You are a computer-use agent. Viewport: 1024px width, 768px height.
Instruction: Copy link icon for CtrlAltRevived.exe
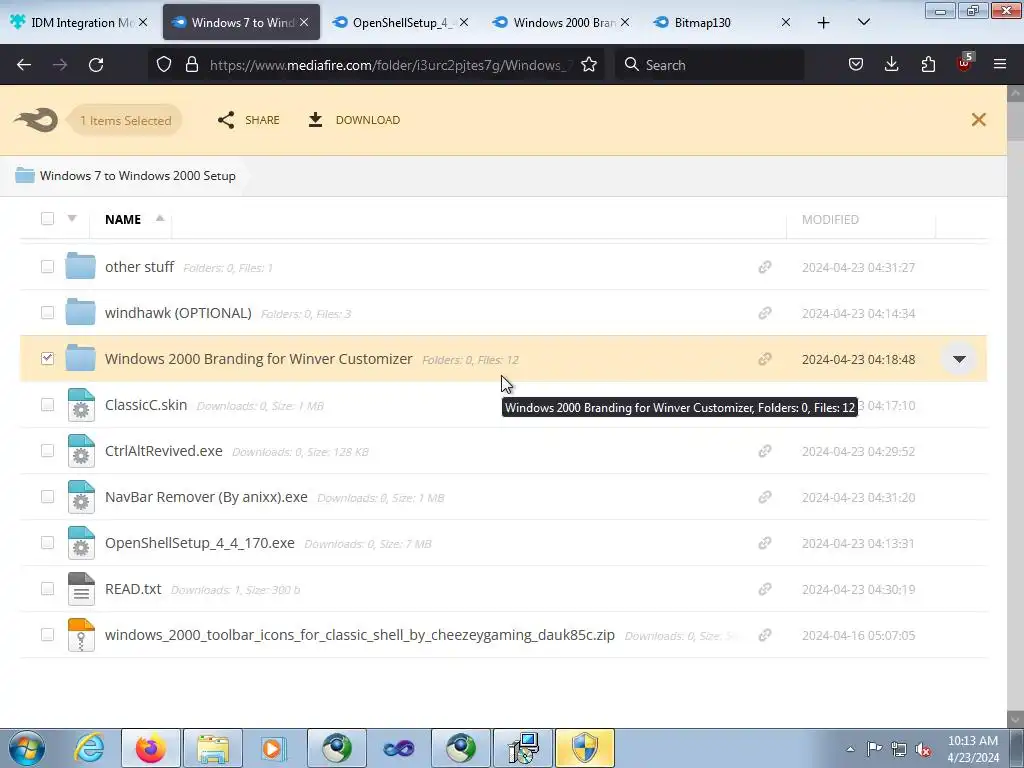(765, 451)
